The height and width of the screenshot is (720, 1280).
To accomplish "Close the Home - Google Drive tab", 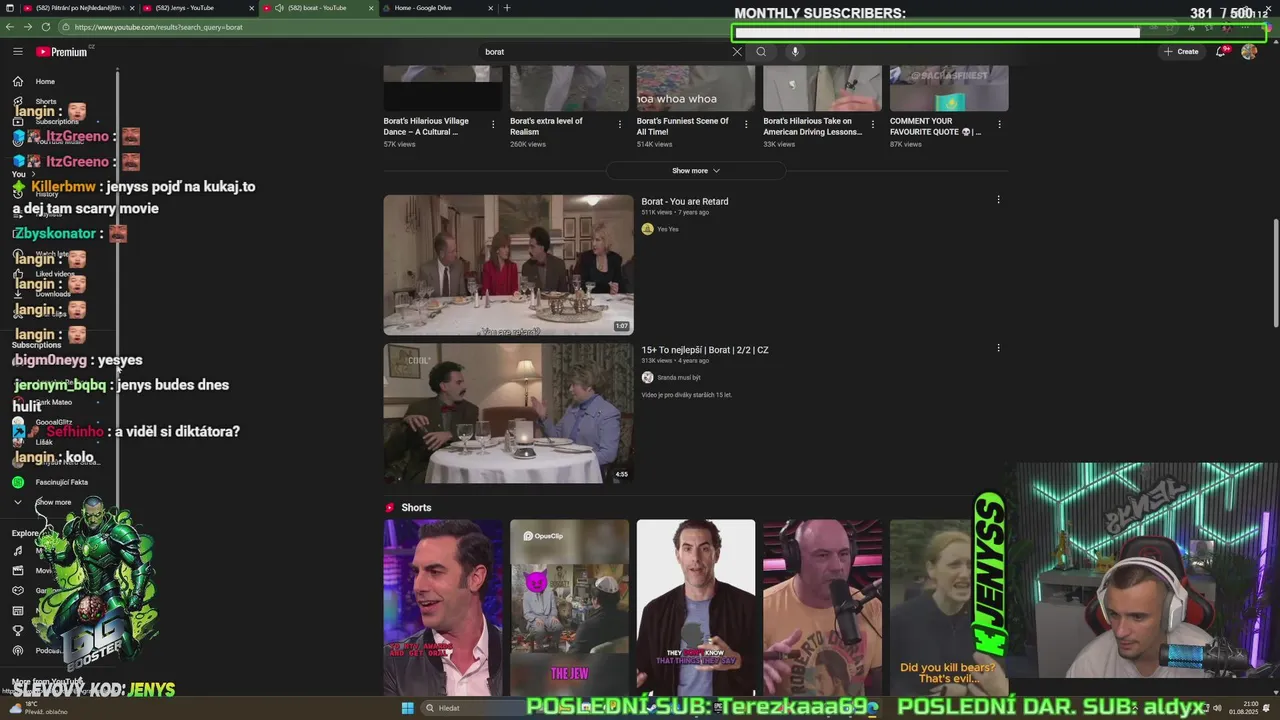I will 490,8.
